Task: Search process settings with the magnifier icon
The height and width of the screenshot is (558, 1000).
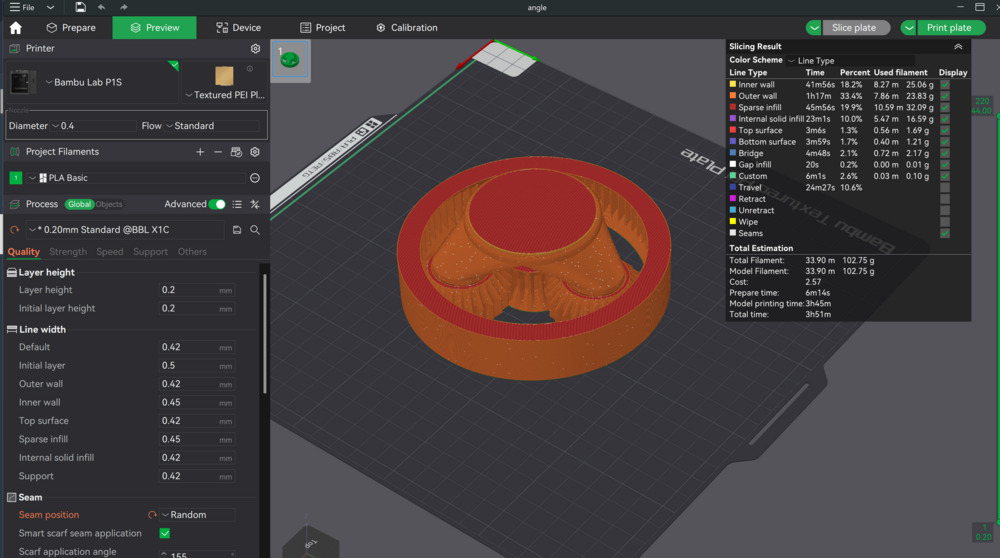Action: tap(255, 230)
